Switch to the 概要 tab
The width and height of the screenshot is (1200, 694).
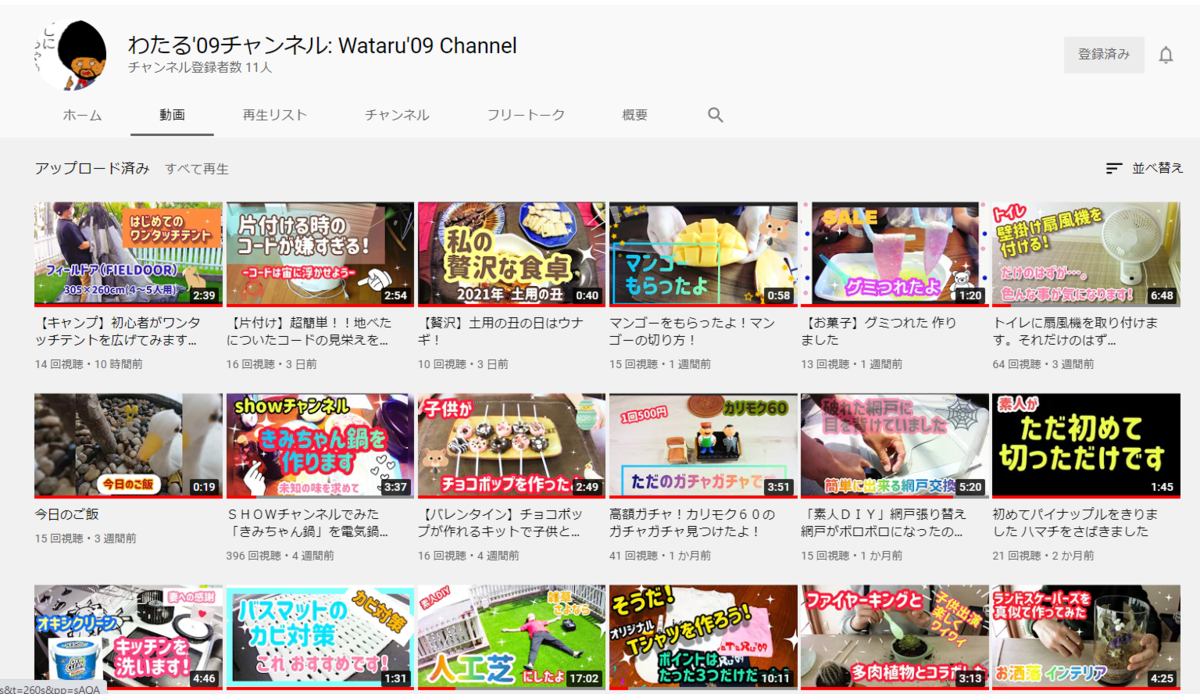click(x=635, y=115)
